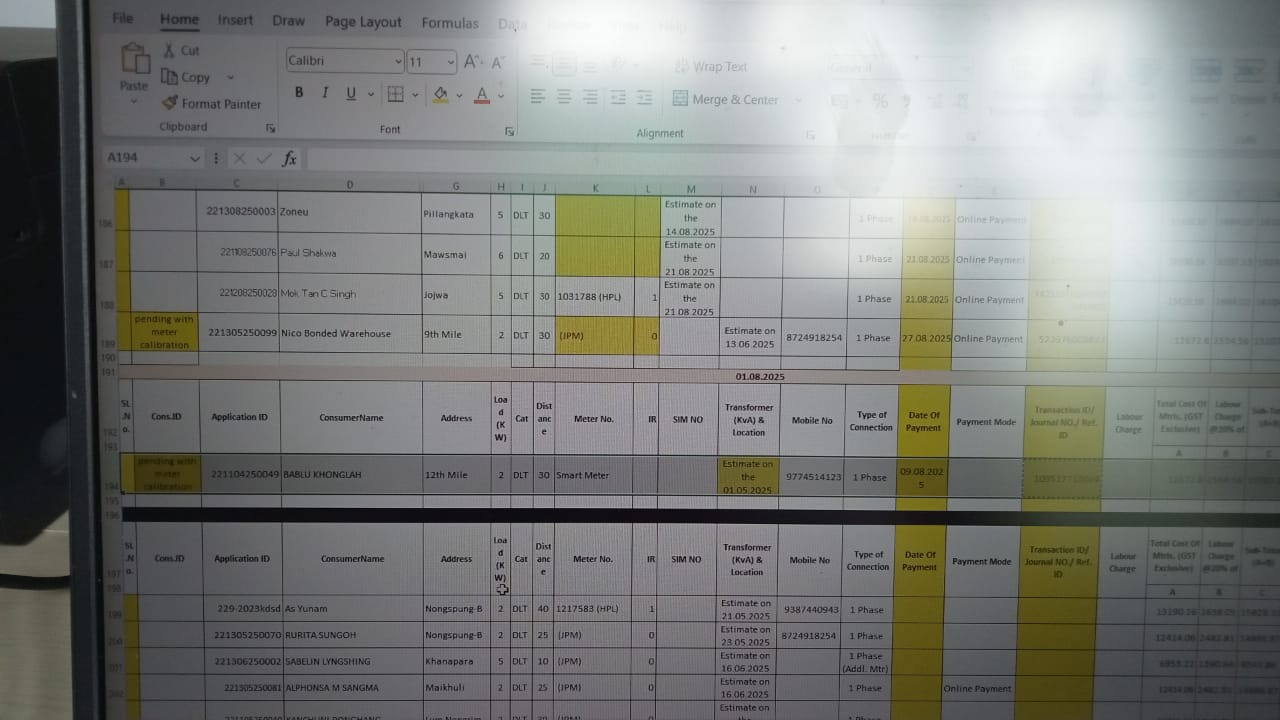
Task: Select the date heading '01.08.2025'
Action: click(x=760, y=377)
